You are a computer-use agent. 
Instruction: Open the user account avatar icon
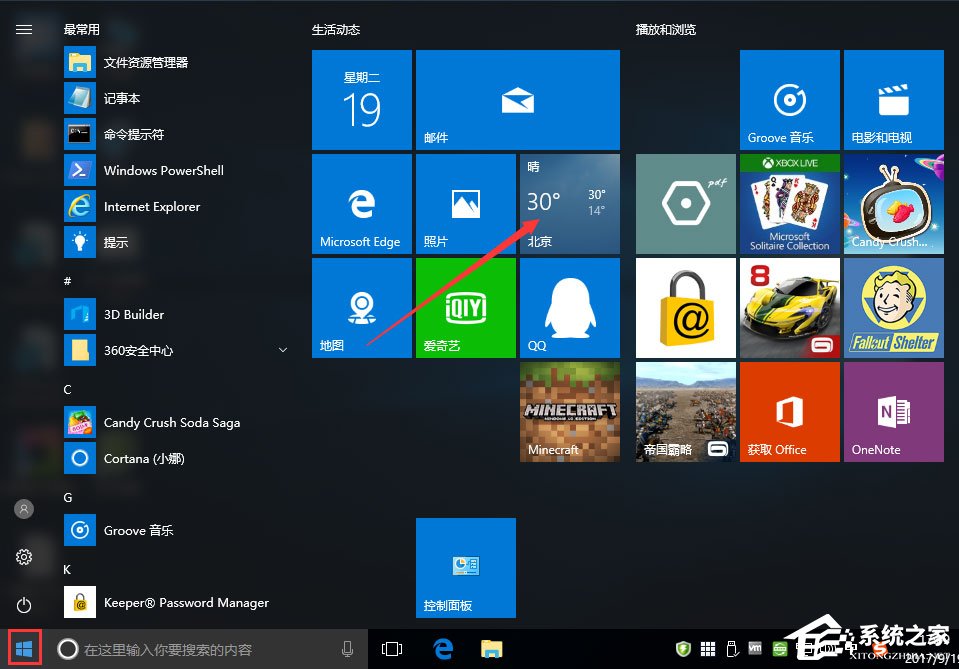pyautogui.click(x=23, y=509)
